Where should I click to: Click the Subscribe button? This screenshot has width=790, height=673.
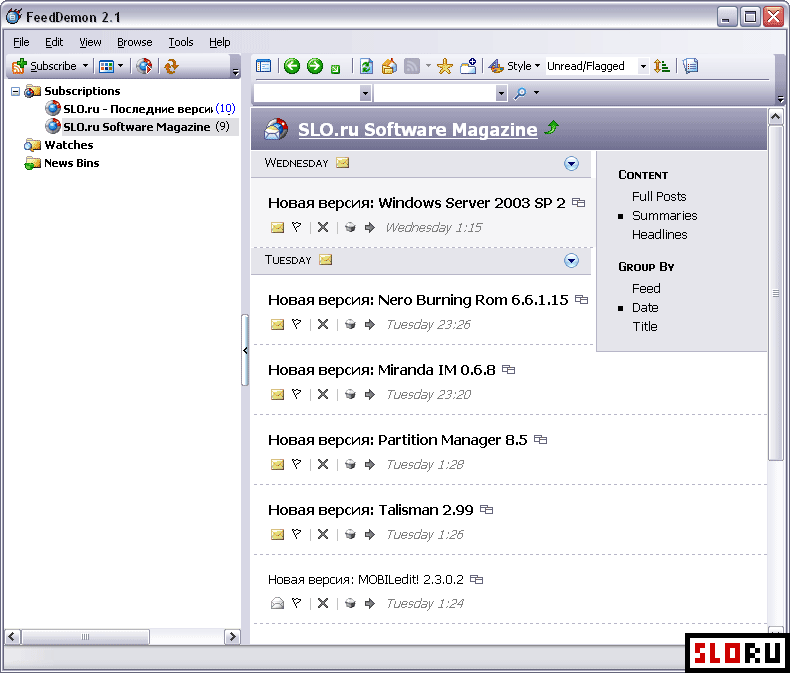pos(44,66)
